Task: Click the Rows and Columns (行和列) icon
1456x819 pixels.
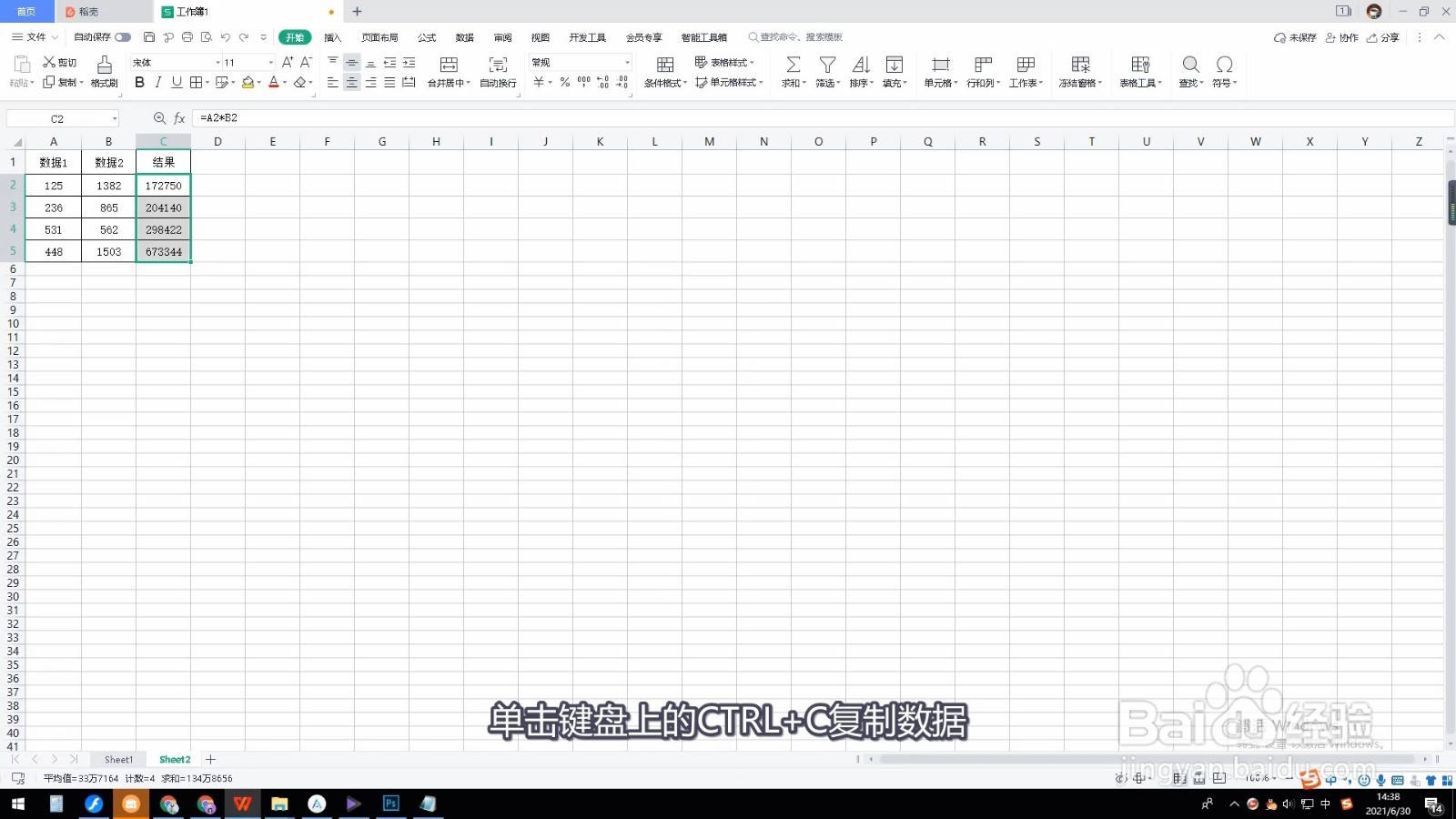Action: coord(983,65)
